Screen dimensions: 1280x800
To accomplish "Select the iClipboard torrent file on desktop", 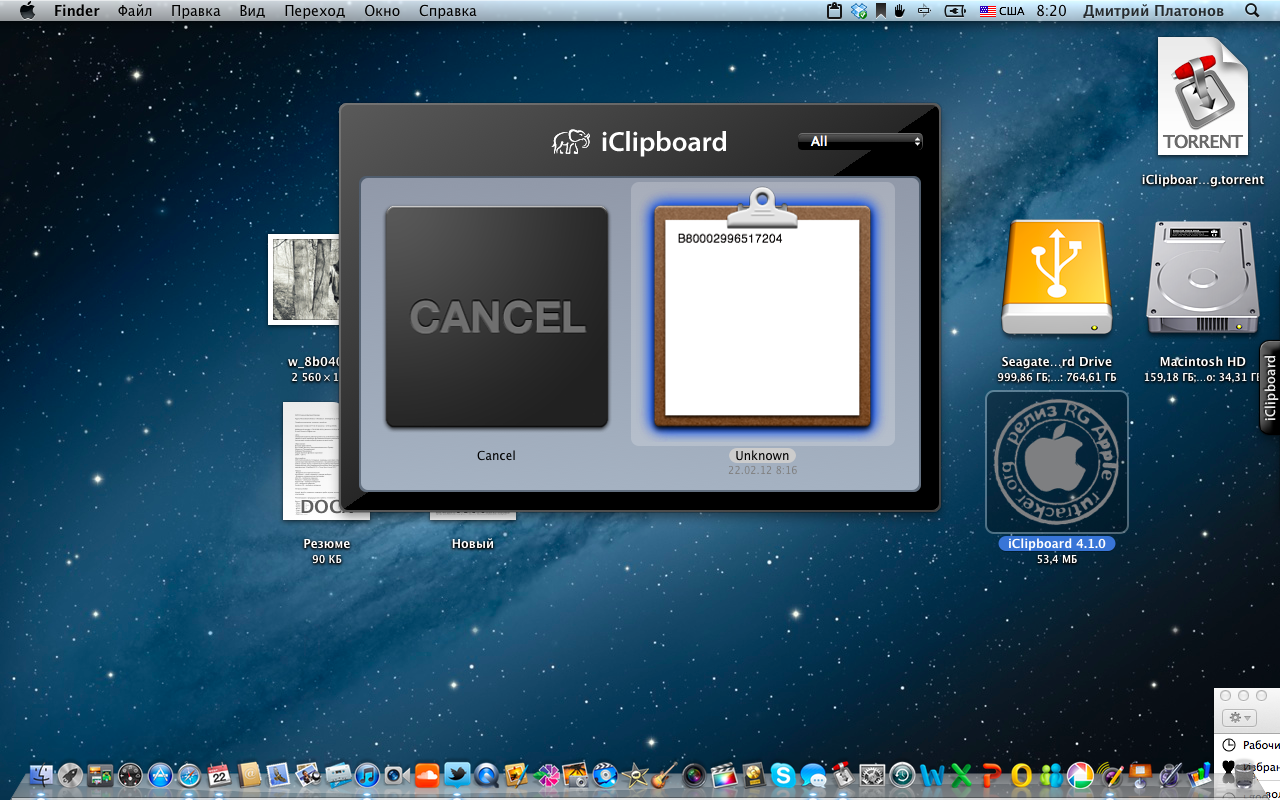I will click(x=1203, y=97).
